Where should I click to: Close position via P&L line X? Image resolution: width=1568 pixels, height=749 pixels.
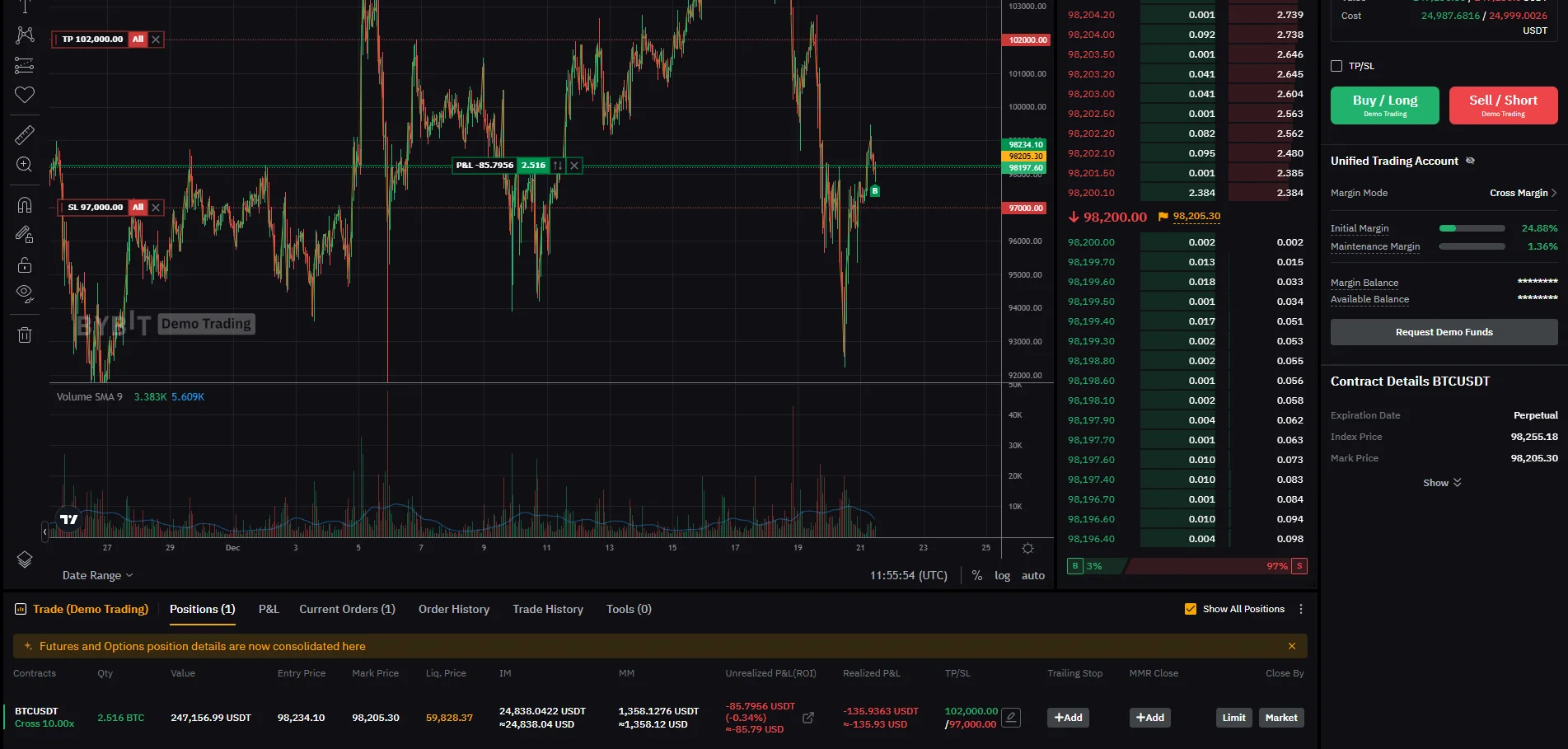pos(574,166)
